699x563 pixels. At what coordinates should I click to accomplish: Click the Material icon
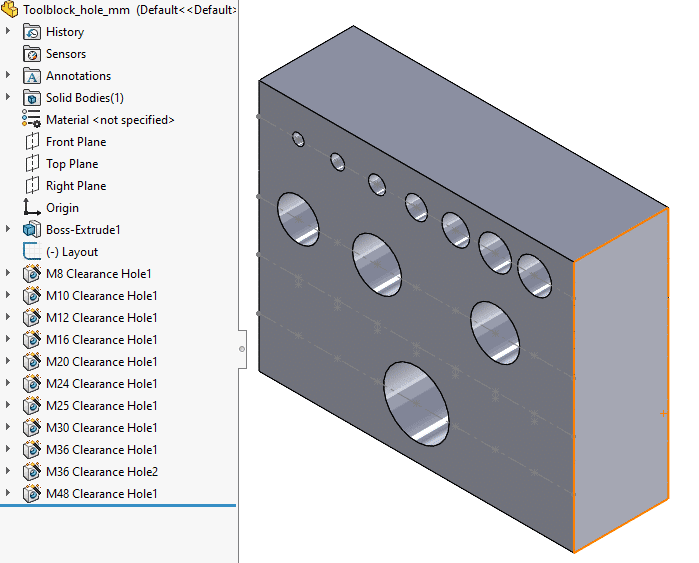(31, 119)
